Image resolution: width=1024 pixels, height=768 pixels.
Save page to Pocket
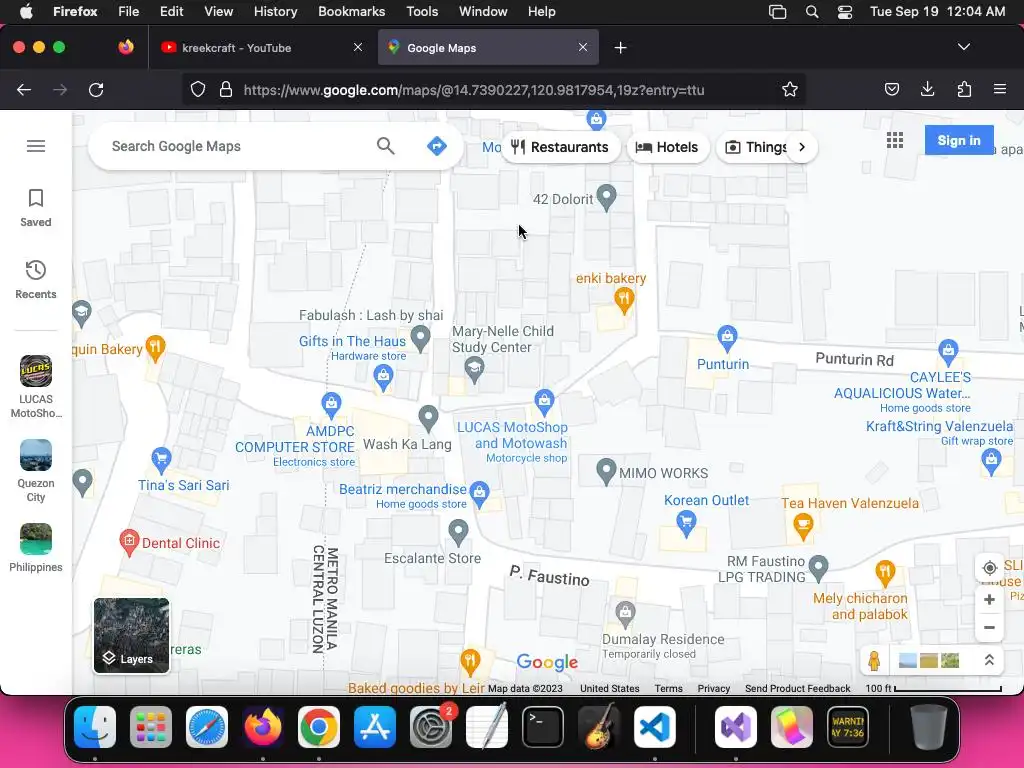pos(891,89)
